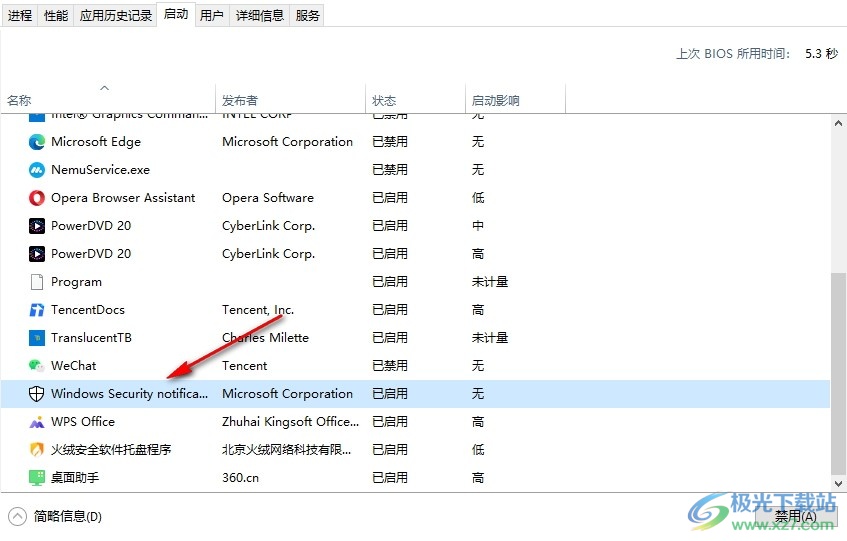This screenshot has width=847, height=541.
Task: Click the Windows Security shield icon
Action: tap(37, 394)
